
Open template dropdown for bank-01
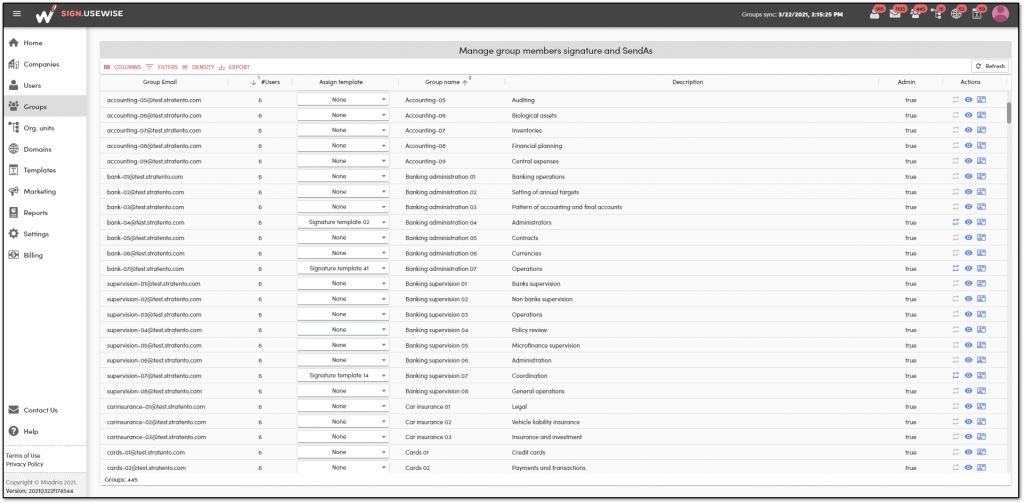pos(343,176)
